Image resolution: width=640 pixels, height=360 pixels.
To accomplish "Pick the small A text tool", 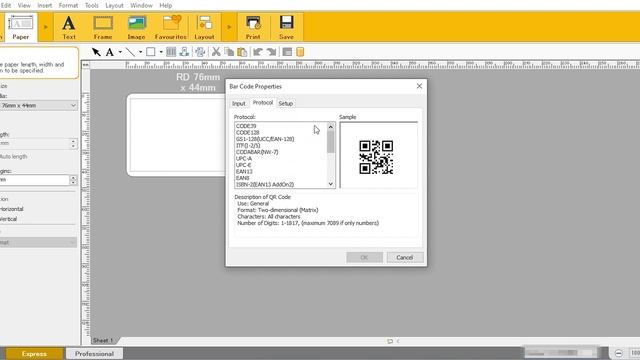I will click(x=109, y=52).
